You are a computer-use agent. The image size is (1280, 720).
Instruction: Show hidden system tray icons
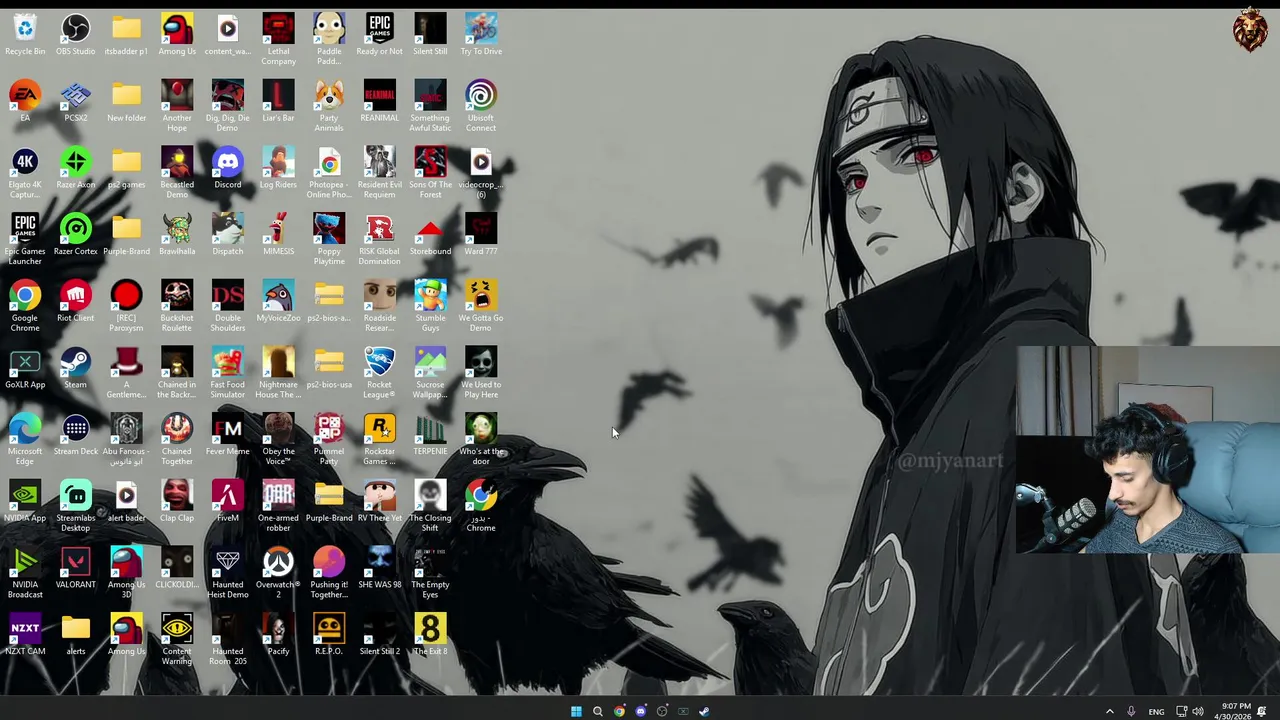tap(1109, 711)
